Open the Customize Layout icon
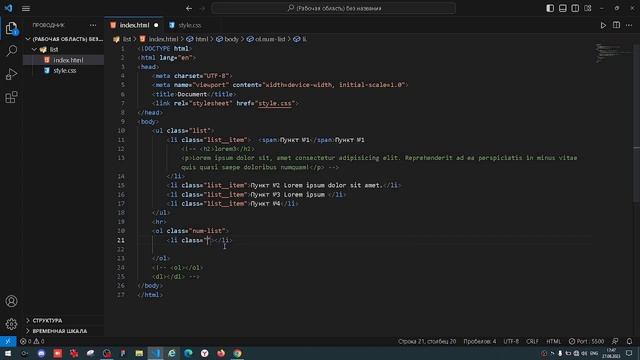This screenshot has width=640, height=360. click(588, 8)
